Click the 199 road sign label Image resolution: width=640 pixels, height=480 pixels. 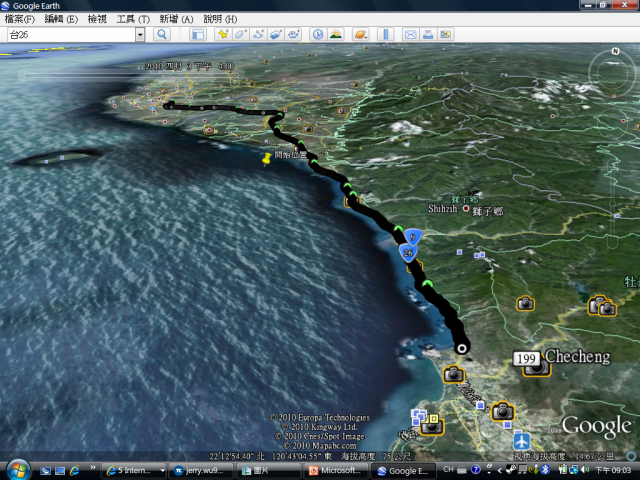pyautogui.click(x=527, y=359)
